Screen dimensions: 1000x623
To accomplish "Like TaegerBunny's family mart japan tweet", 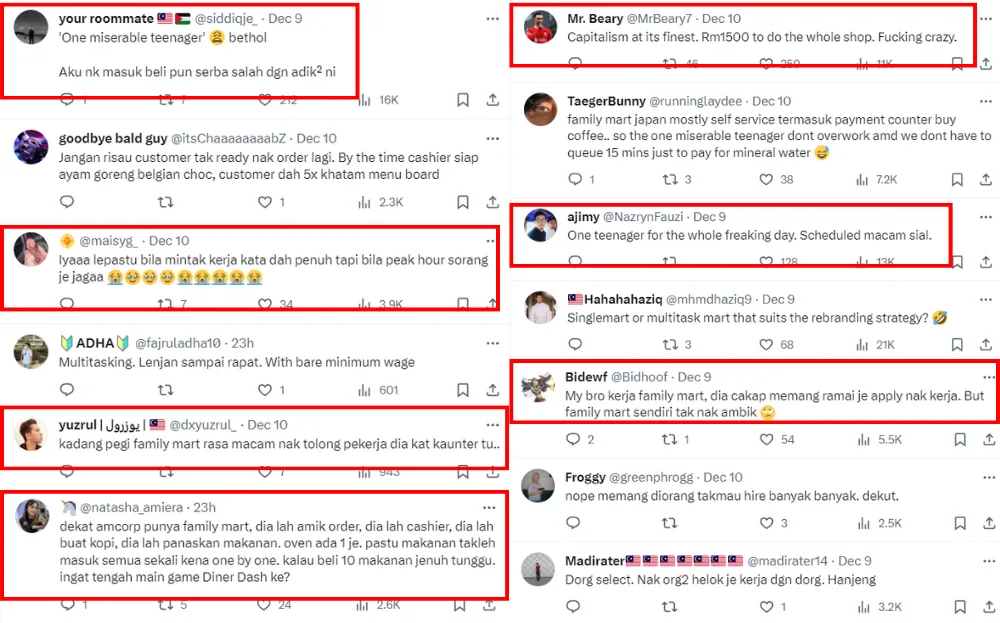I will (x=766, y=180).
